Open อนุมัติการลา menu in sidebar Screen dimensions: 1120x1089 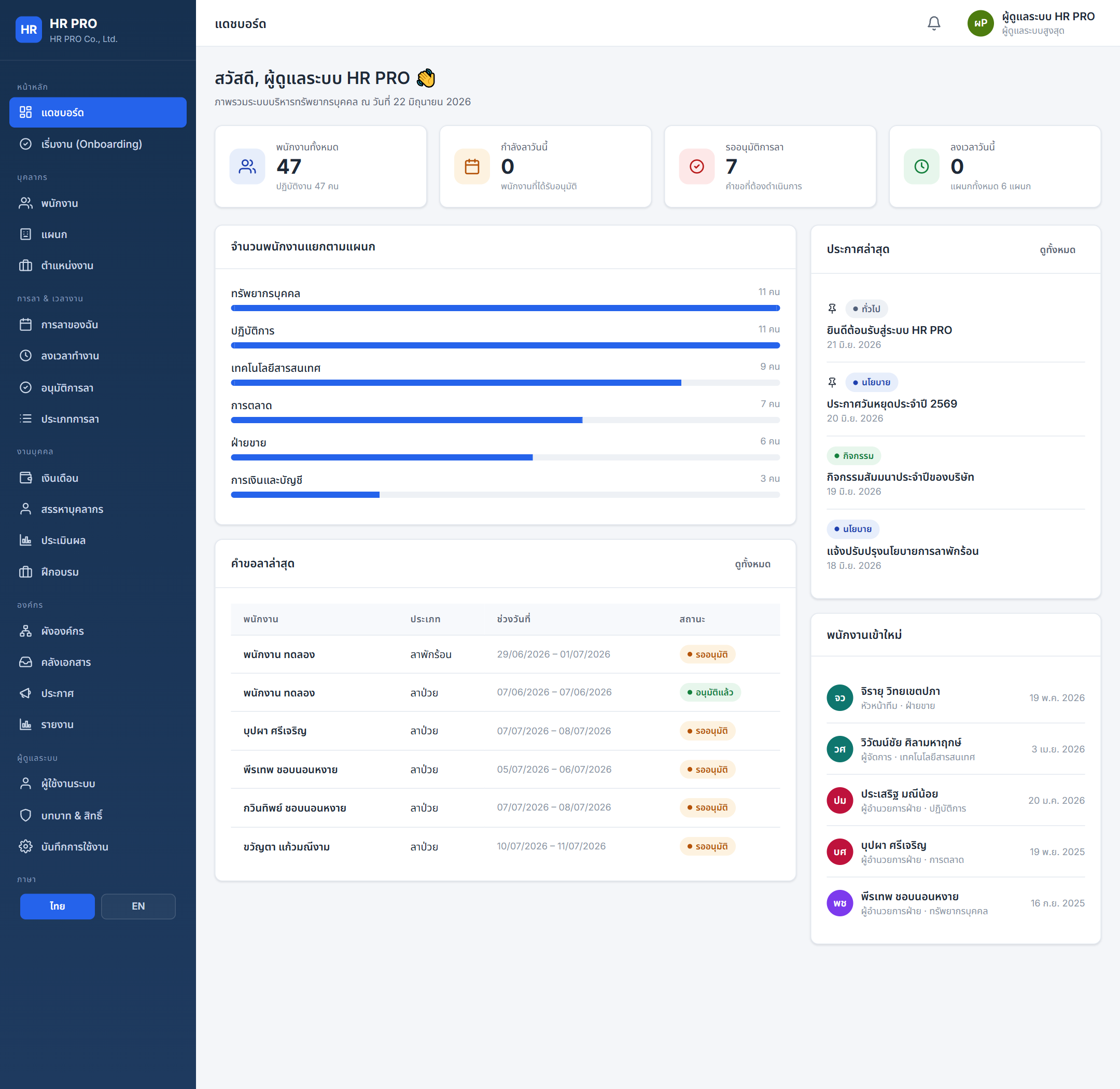(98, 387)
